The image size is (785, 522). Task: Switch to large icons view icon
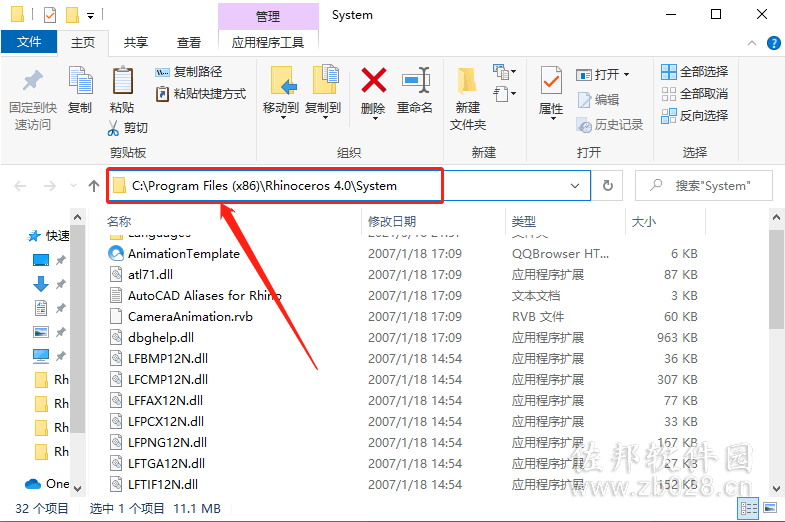pyautogui.click(x=770, y=509)
